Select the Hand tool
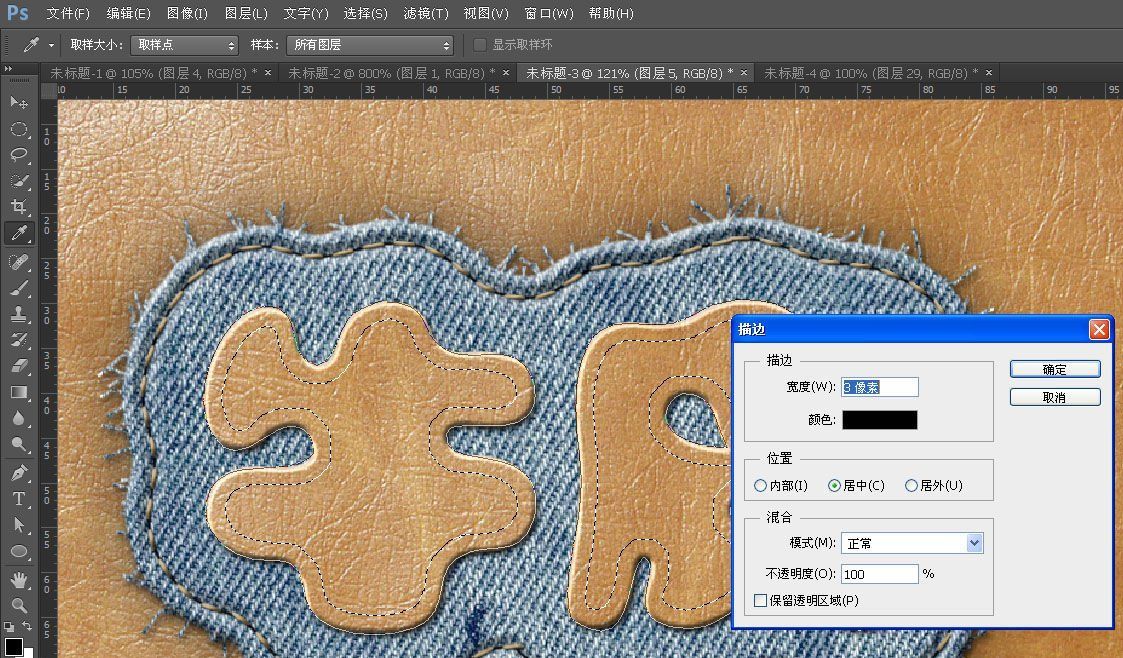 point(19,579)
